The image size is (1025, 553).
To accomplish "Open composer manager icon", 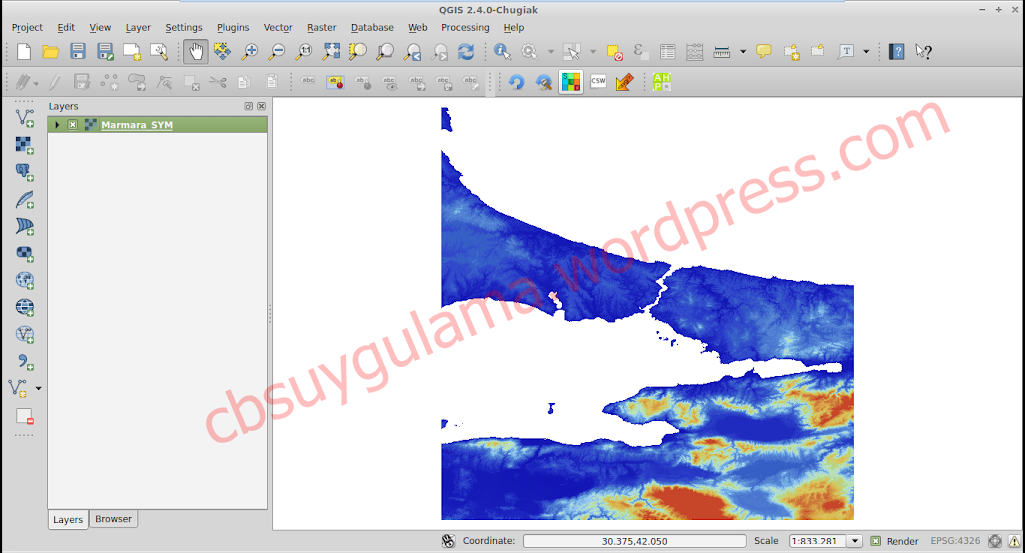I will click(159, 52).
